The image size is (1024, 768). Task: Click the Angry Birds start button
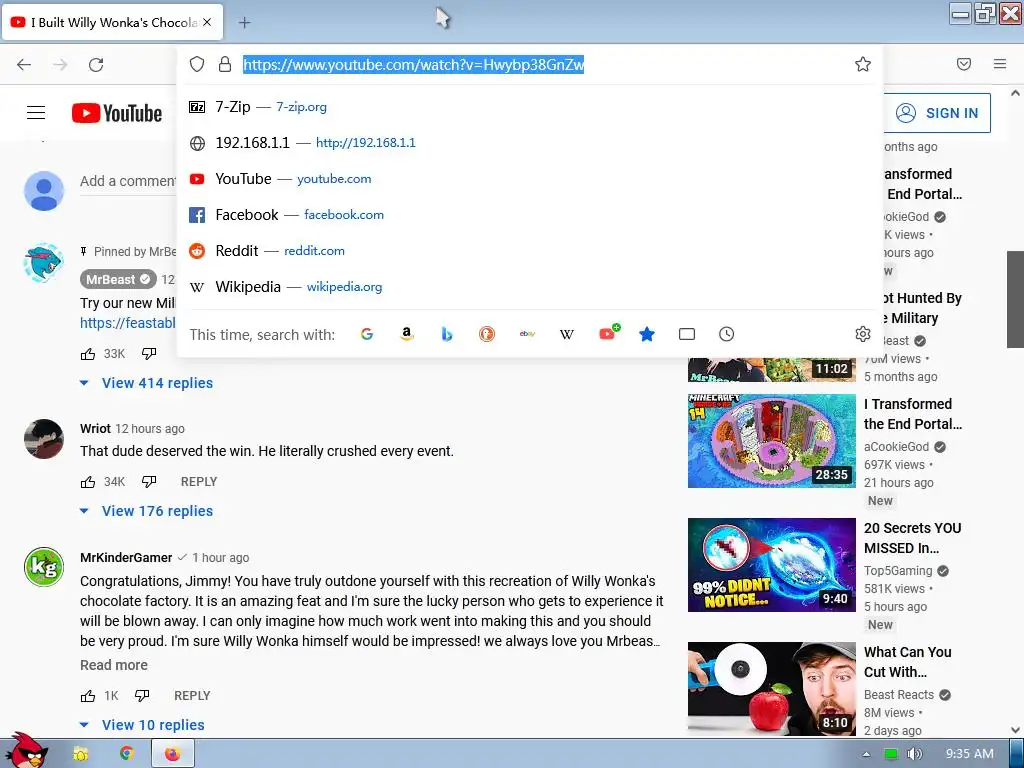click(x=26, y=750)
